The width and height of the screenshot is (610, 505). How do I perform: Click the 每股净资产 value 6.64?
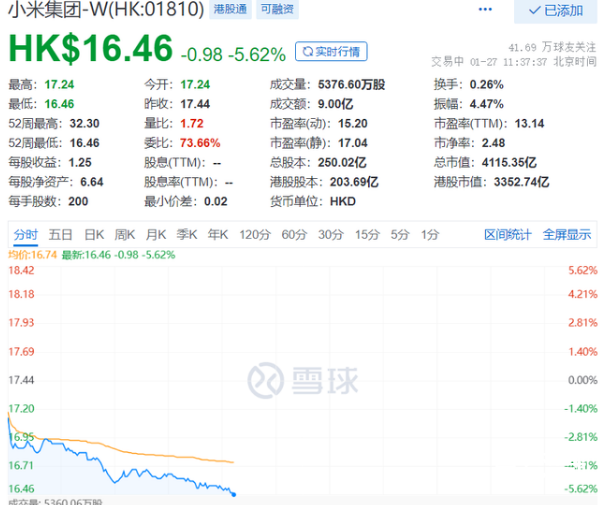click(x=92, y=182)
